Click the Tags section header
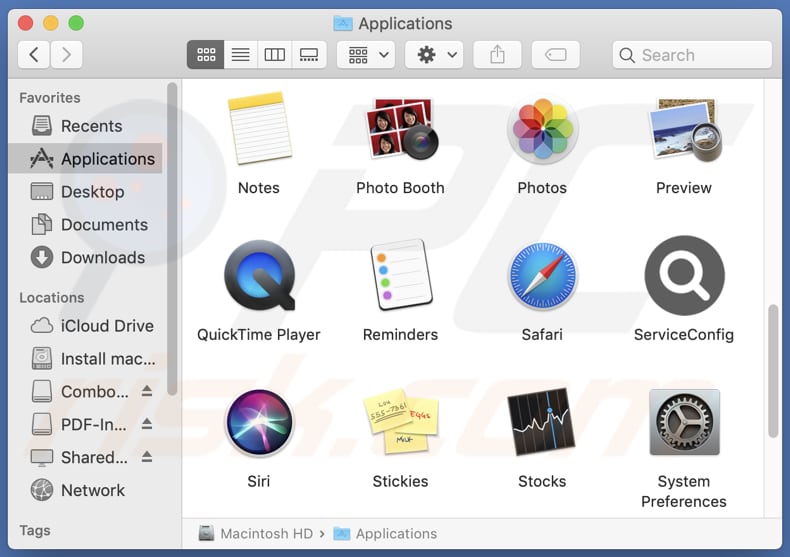The image size is (790, 557). [x=35, y=530]
